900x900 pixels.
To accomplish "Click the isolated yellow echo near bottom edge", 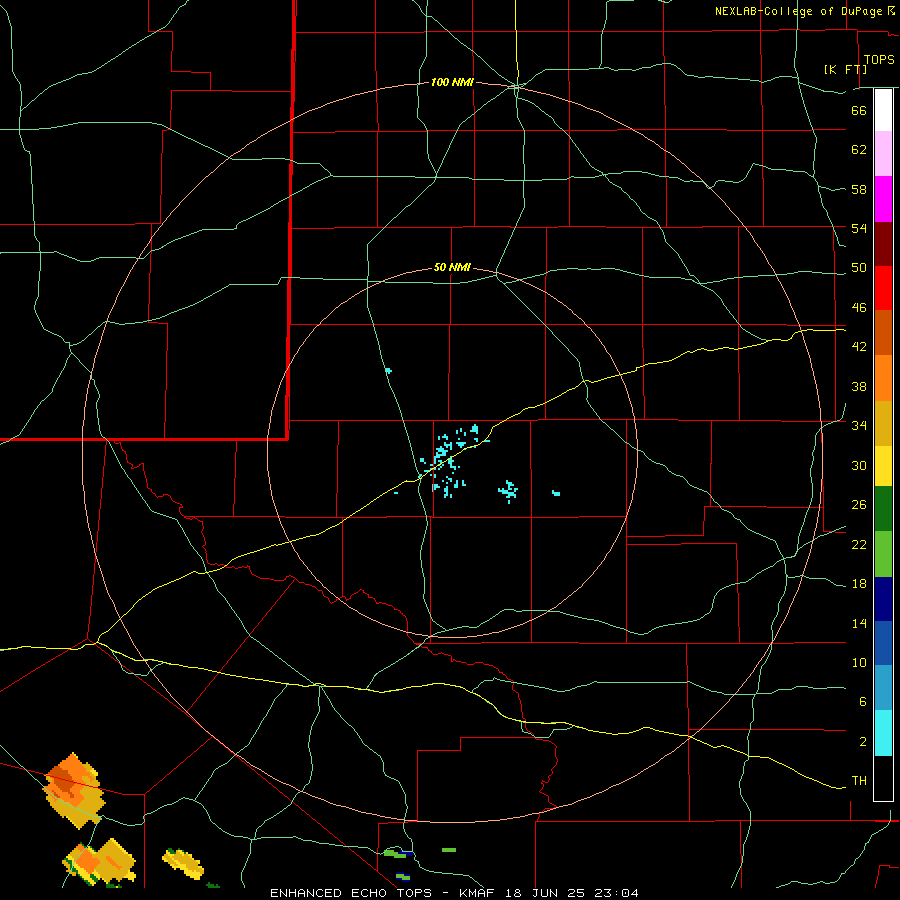I will pos(183,864).
